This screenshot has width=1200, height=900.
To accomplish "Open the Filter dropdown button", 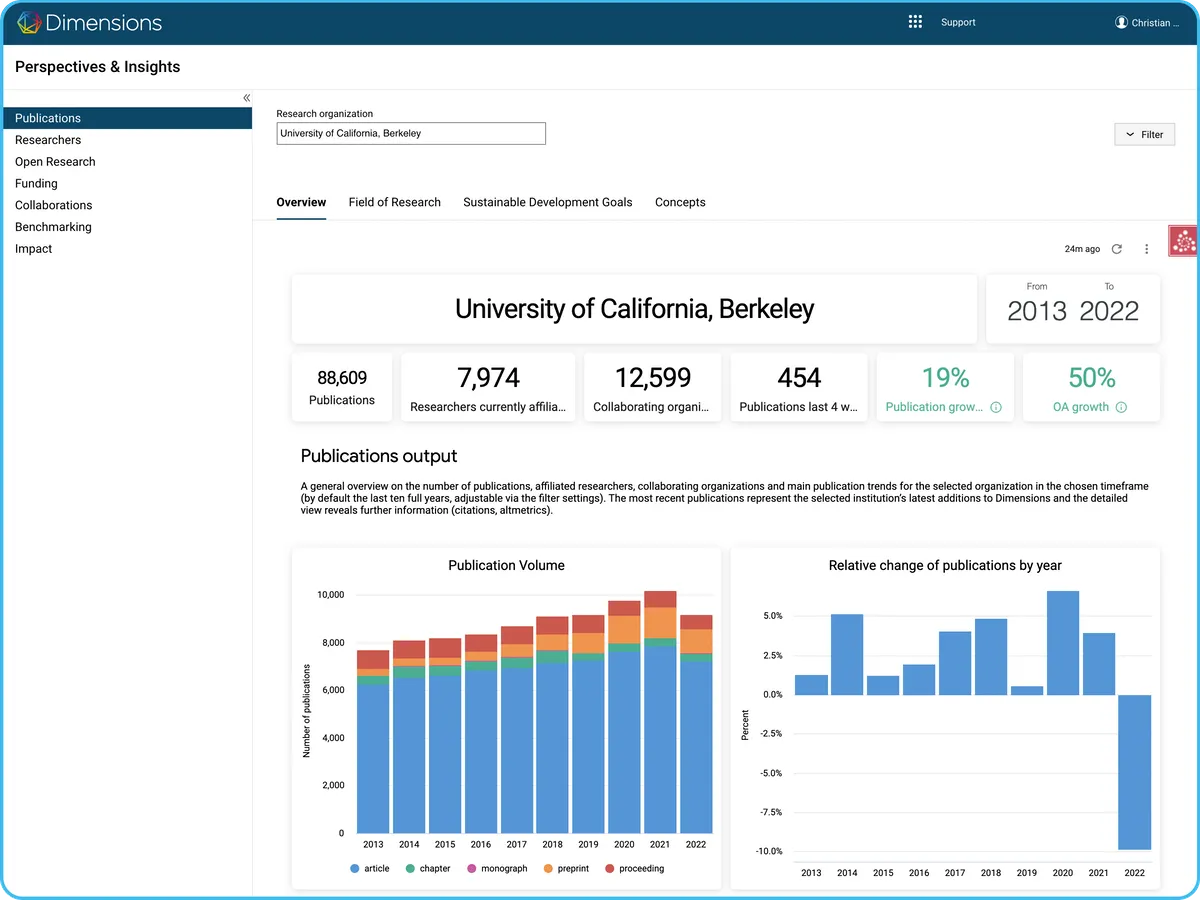I will click(x=1144, y=134).
